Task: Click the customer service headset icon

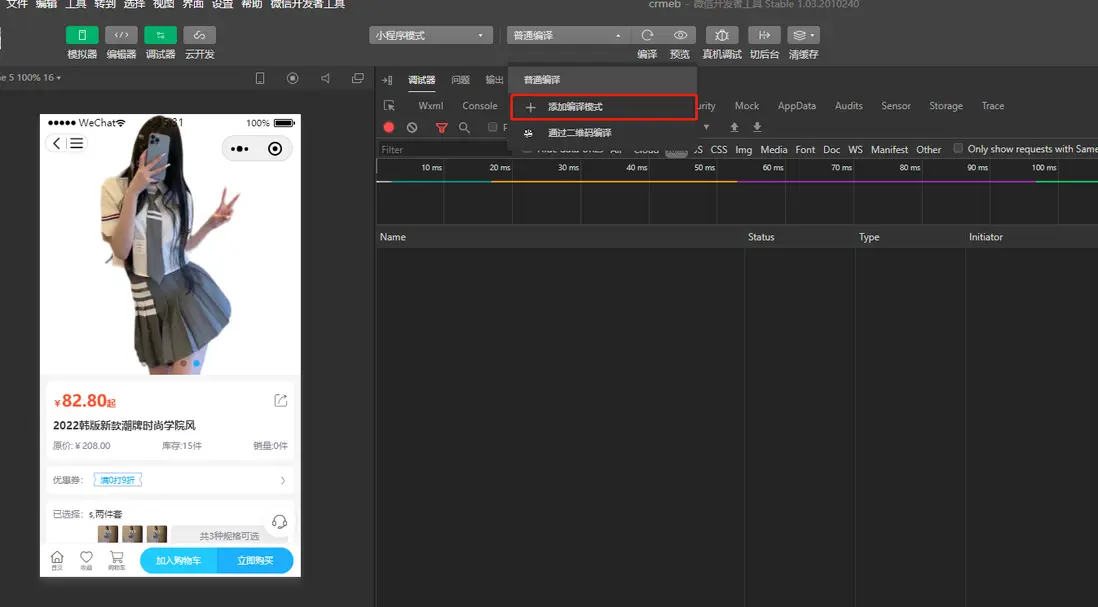Action: 280,521
